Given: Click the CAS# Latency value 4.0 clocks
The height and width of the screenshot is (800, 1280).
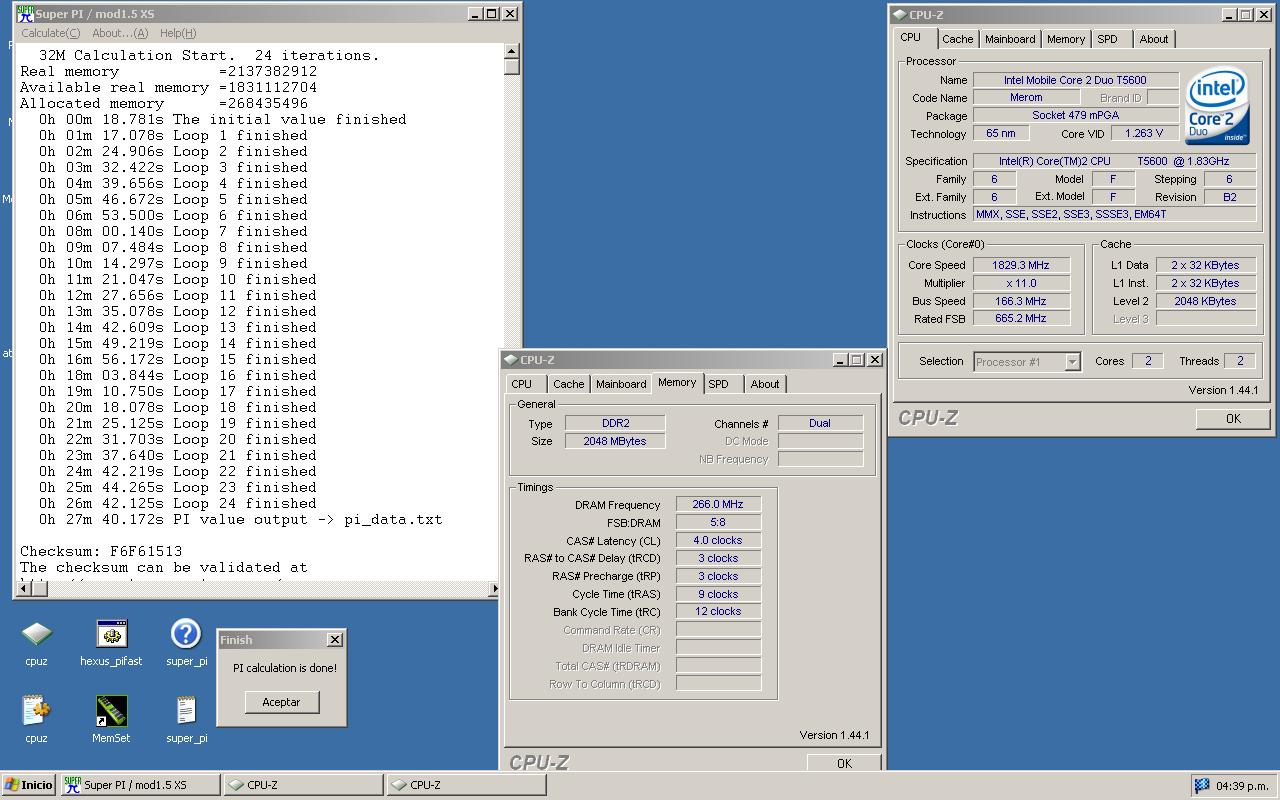Looking at the screenshot, I should (718, 540).
